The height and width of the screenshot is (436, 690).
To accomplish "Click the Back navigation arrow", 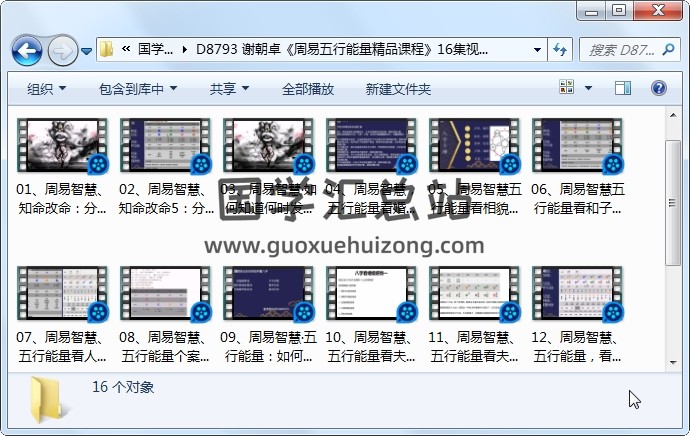I will (x=27, y=49).
